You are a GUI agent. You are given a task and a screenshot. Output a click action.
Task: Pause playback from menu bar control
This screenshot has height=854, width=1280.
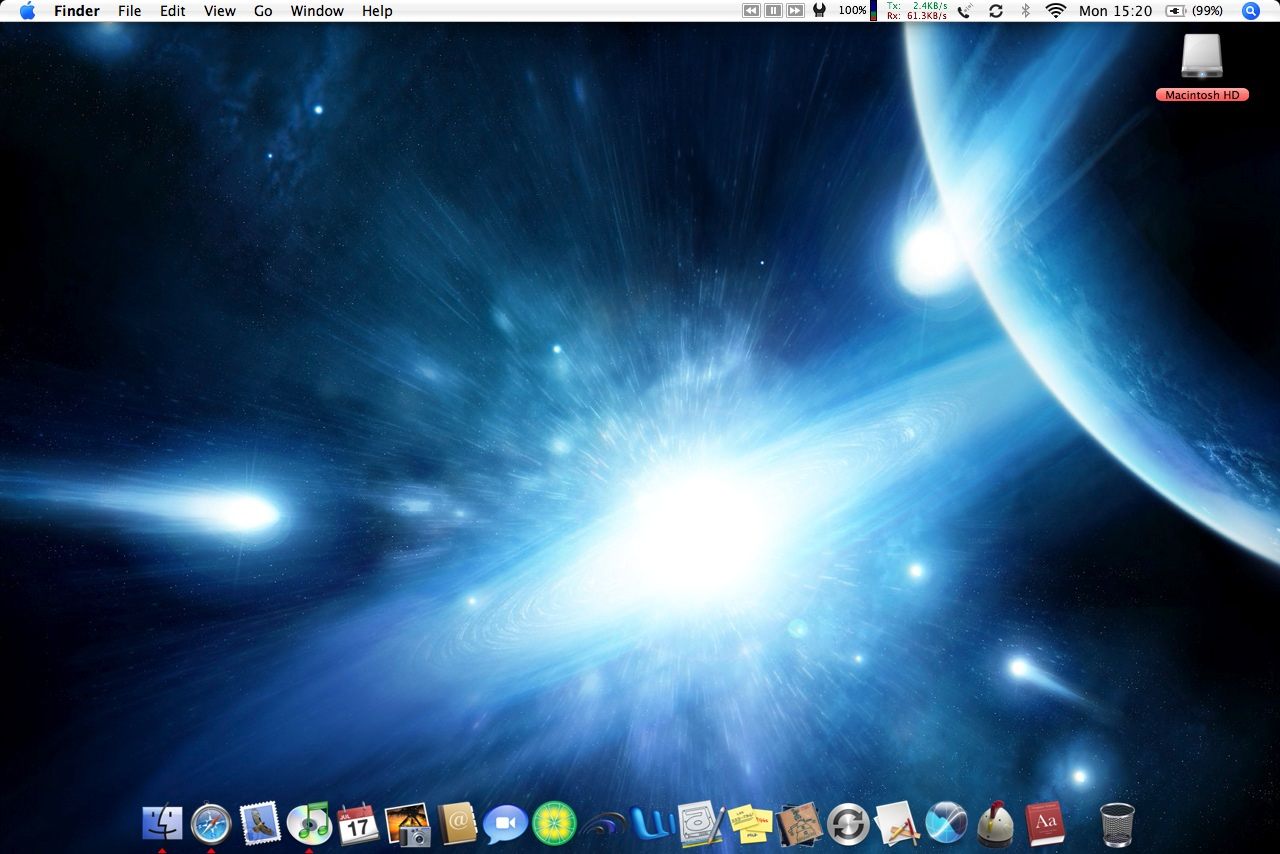773,11
